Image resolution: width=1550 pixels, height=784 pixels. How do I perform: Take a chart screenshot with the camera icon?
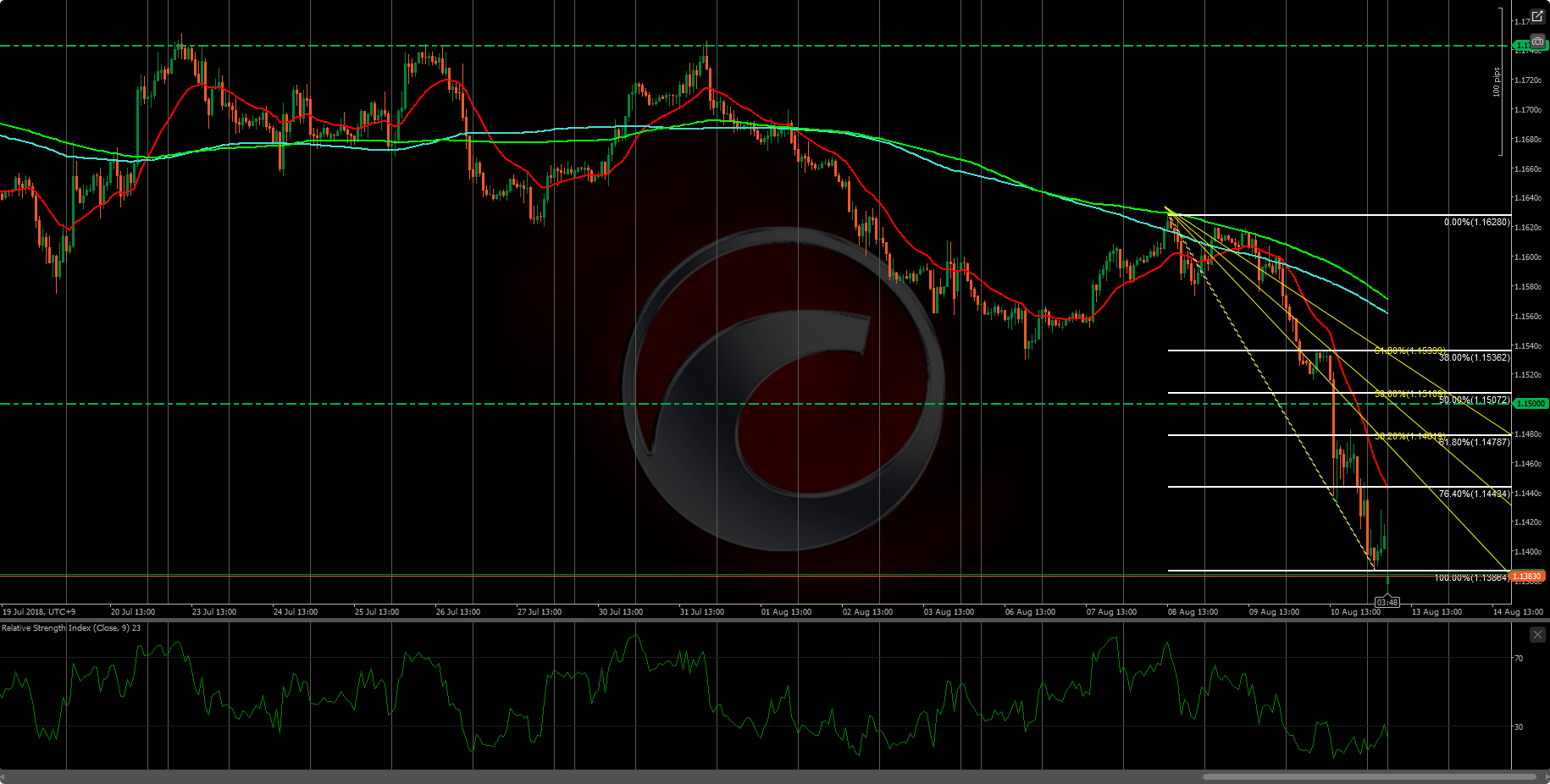pos(1537,41)
